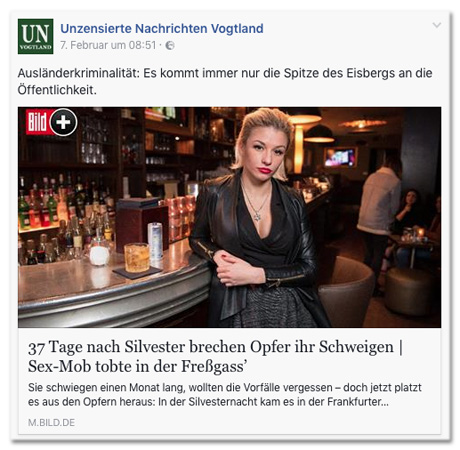Click the whisky glass on the bar counter
The width and height of the screenshot is (460, 450).
(x=137, y=257)
